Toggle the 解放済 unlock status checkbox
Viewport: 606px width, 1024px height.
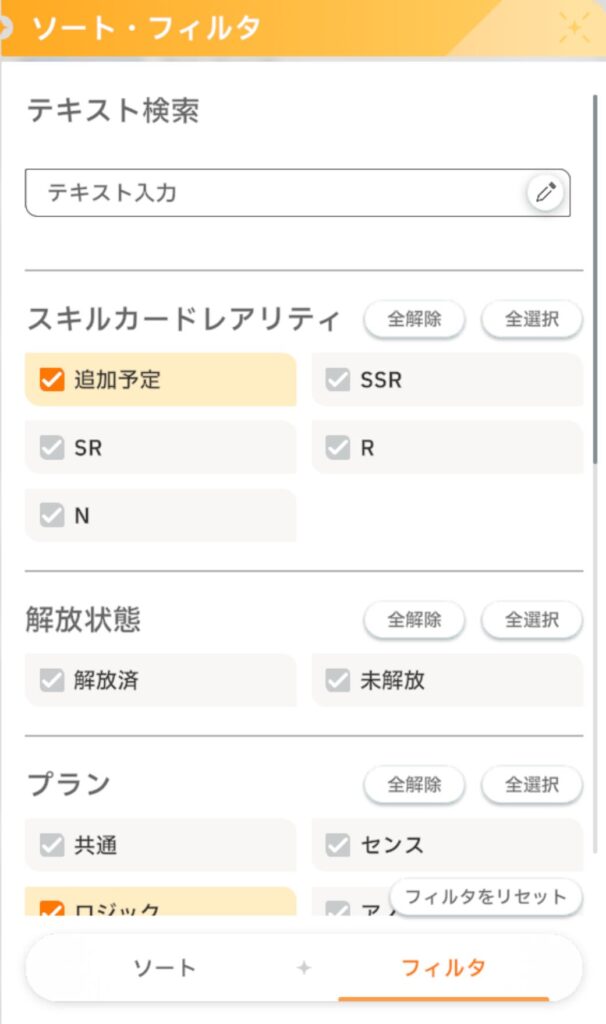point(52,681)
